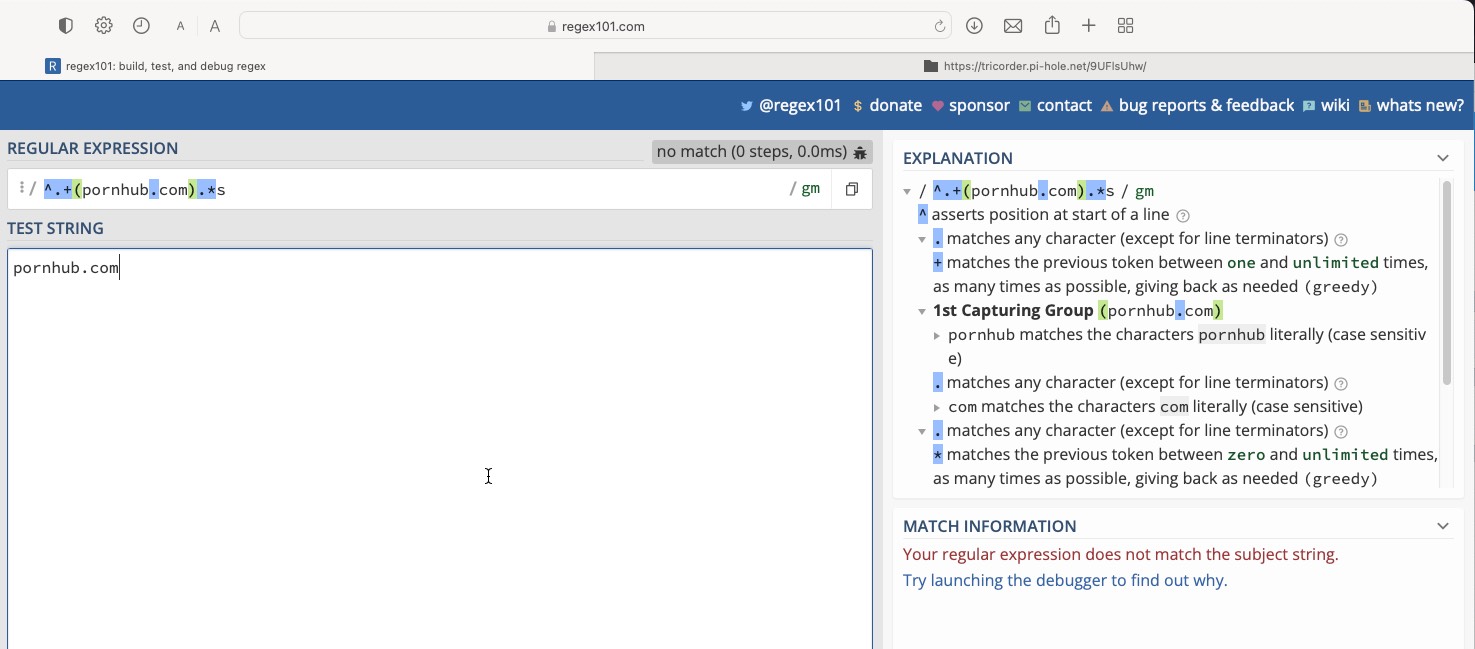The width and height of the screenshot is (1475, 649).
Task: Expand the 'pornhub matches the characters' node
Action: click(937, 335)
